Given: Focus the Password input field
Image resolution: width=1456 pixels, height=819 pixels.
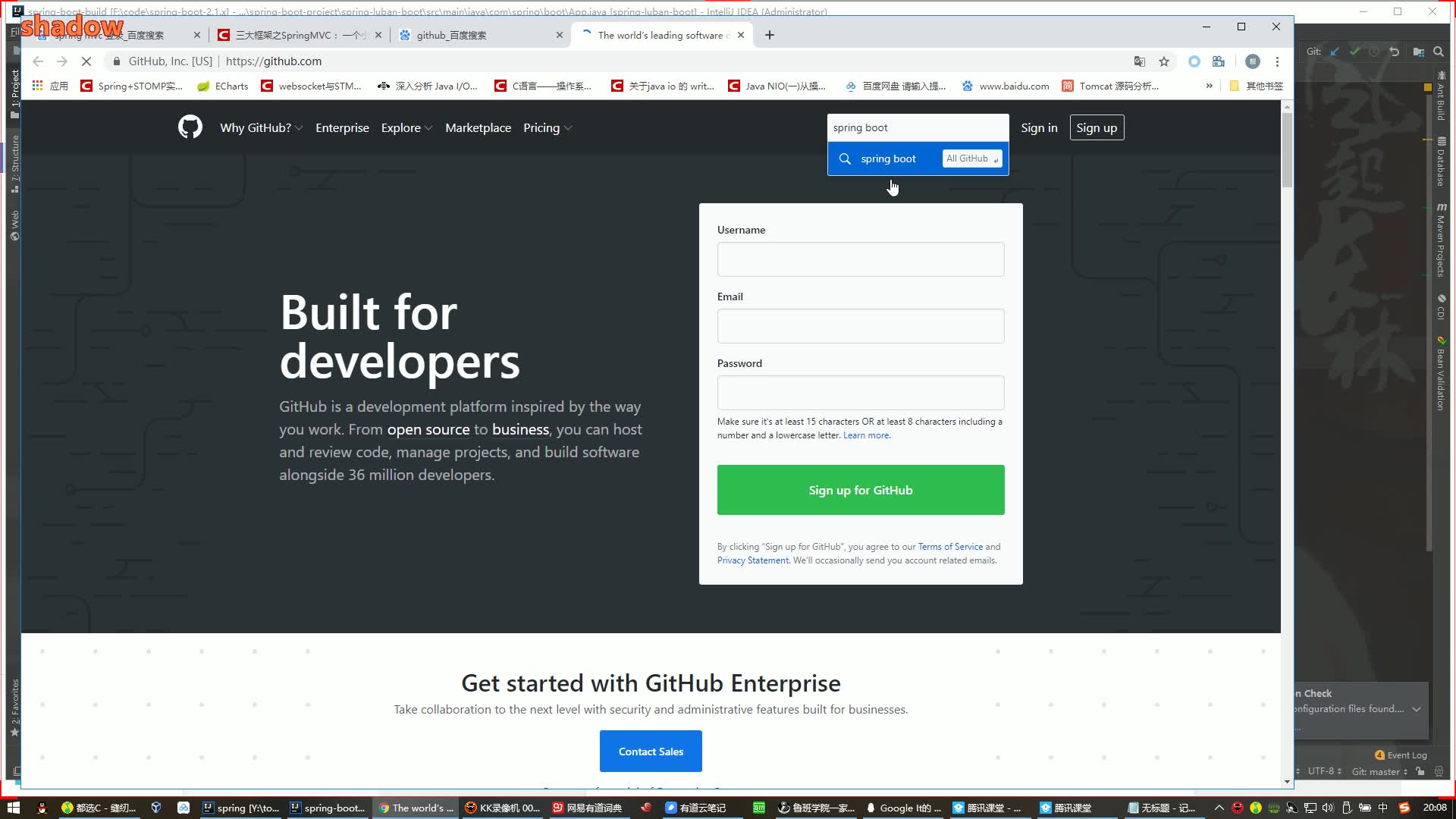Looking at the screenshot, I should [x=861, y=393].
